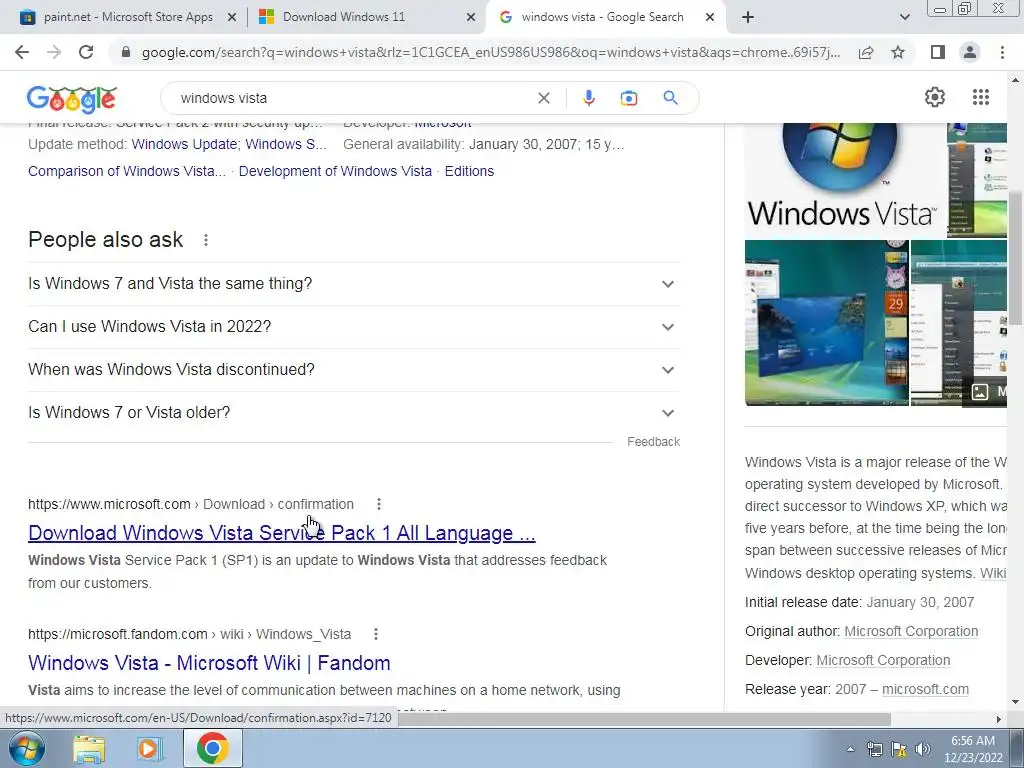The height and width of the screenshot is (768, 1024).
Task: Click the Editions link
Action: point(469,171)
